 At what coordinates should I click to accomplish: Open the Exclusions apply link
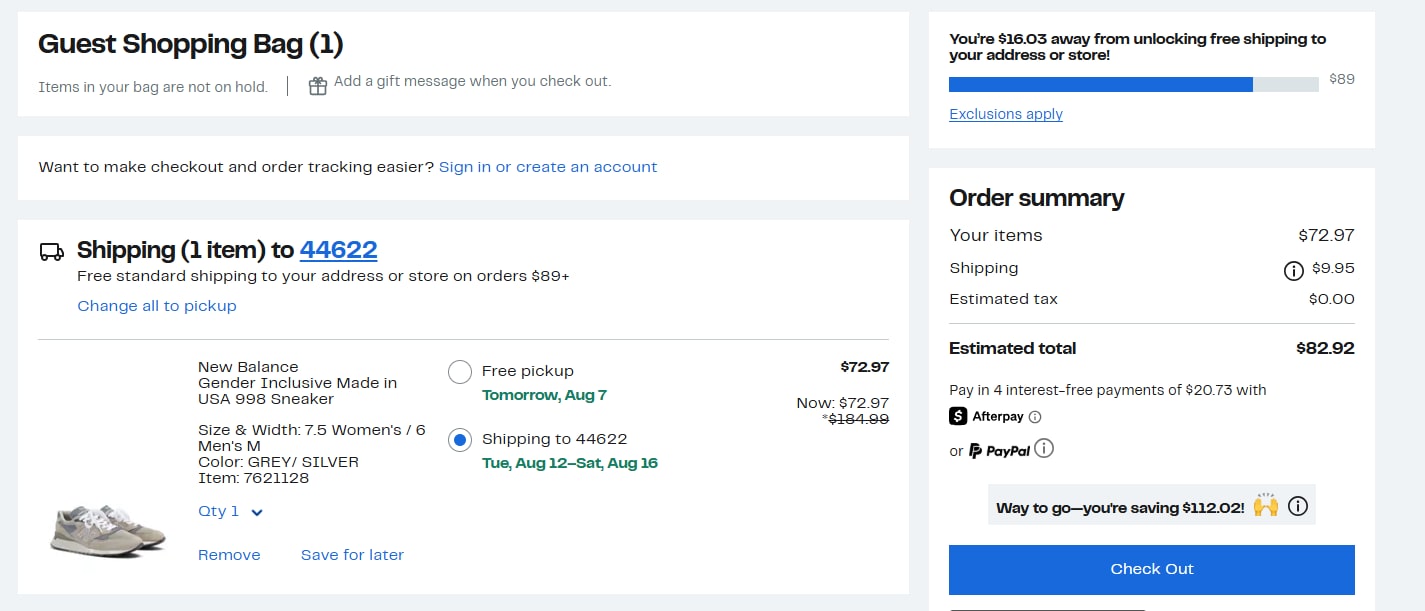[x=1006, y=114]
